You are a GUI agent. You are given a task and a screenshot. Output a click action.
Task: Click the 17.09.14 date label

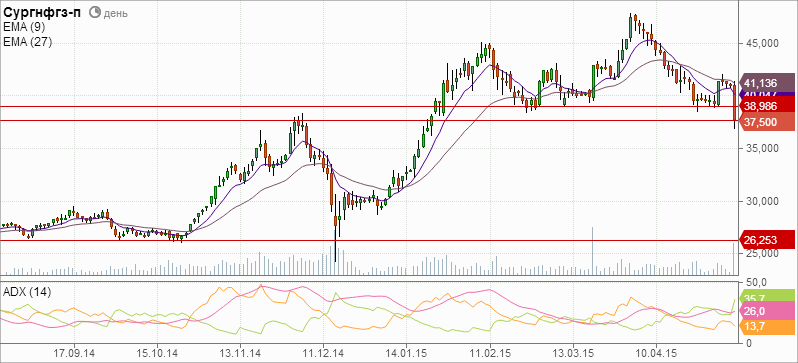(74, 352)
